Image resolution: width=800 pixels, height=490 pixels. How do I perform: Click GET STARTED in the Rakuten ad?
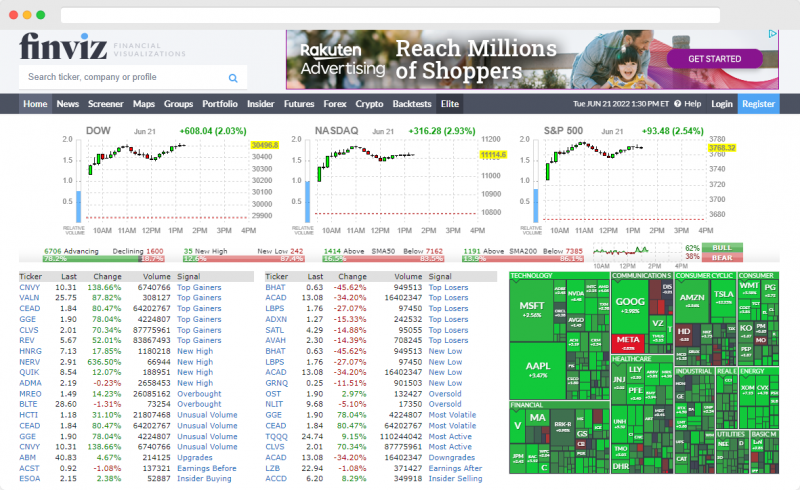click(x=714, y=59)
